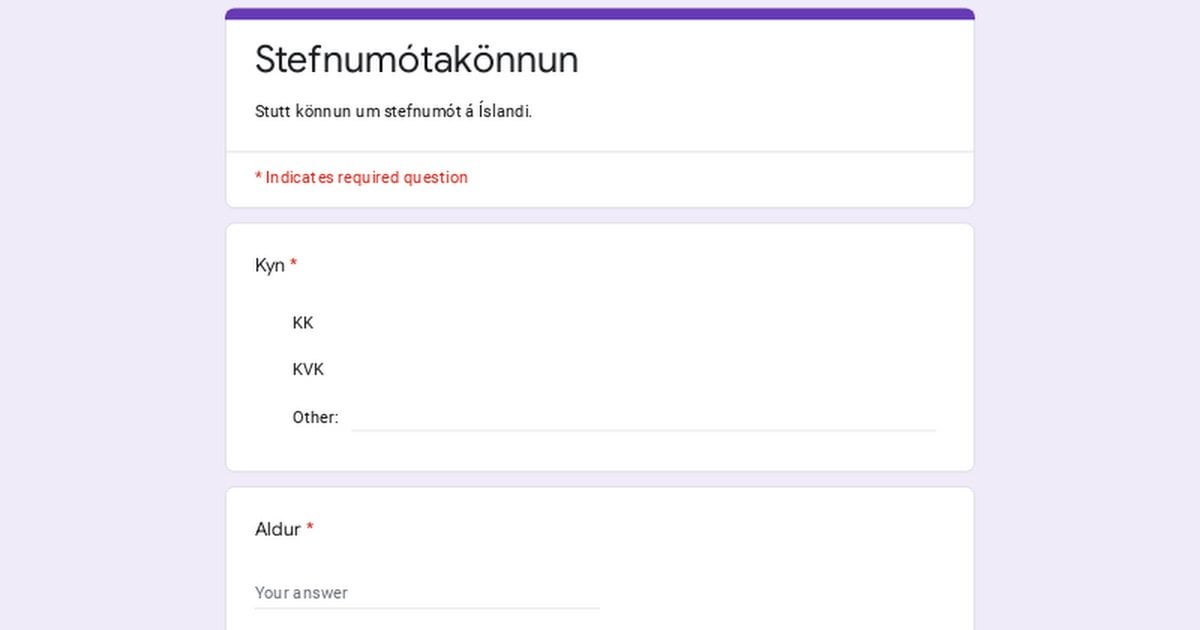1200x630 pixels.
Task: Select the Other: option label
Action: 315,417
